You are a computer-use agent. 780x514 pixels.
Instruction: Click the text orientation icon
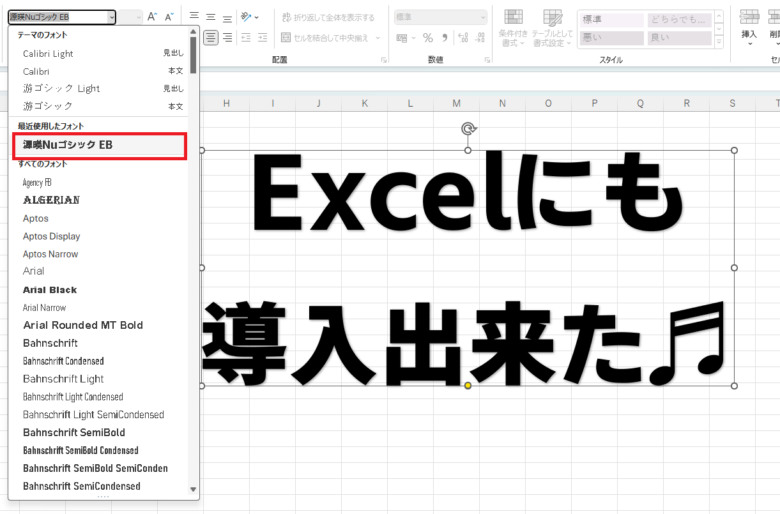pyautogui.click(x=247, y=17)
